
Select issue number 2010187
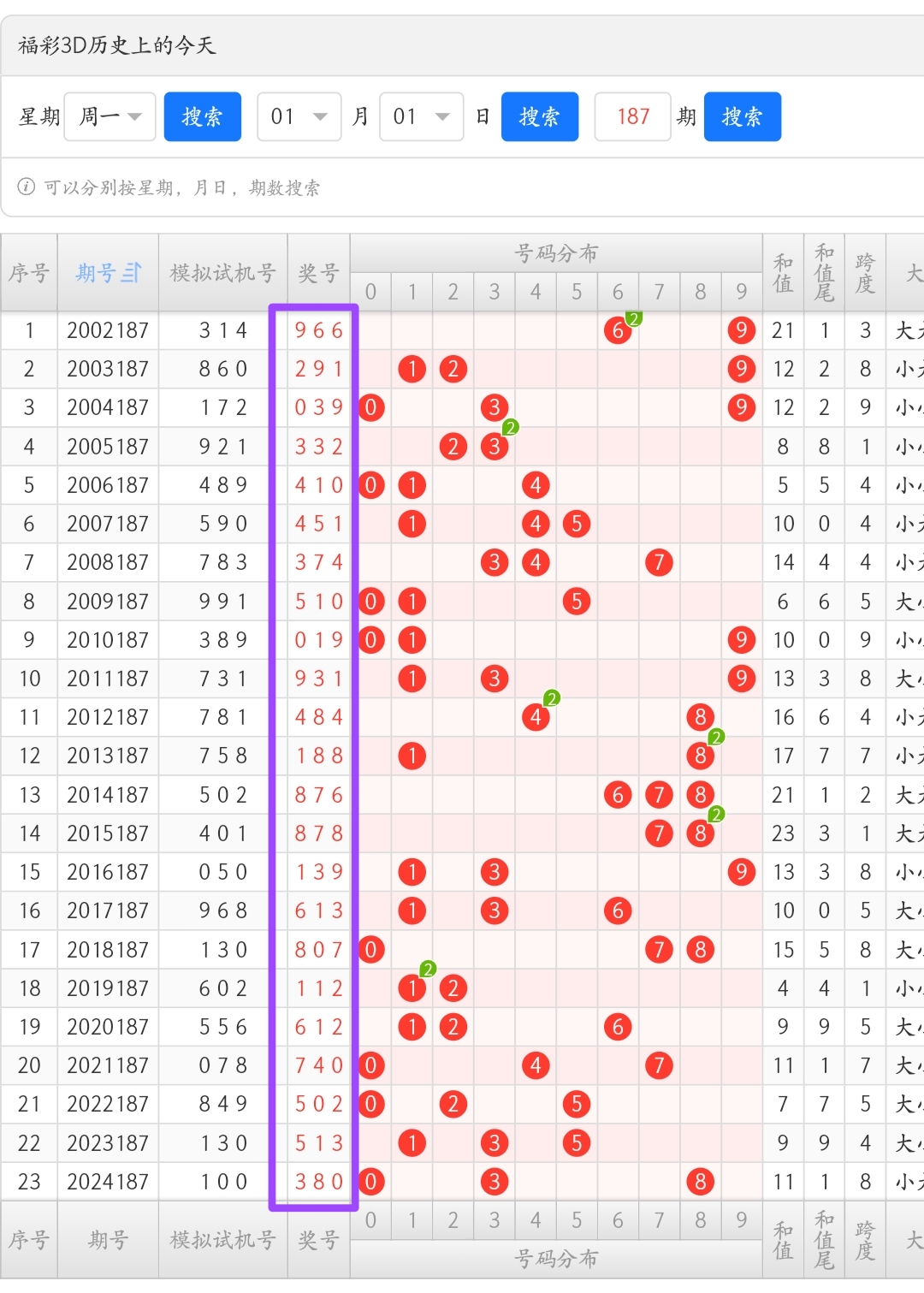point(108,640)
